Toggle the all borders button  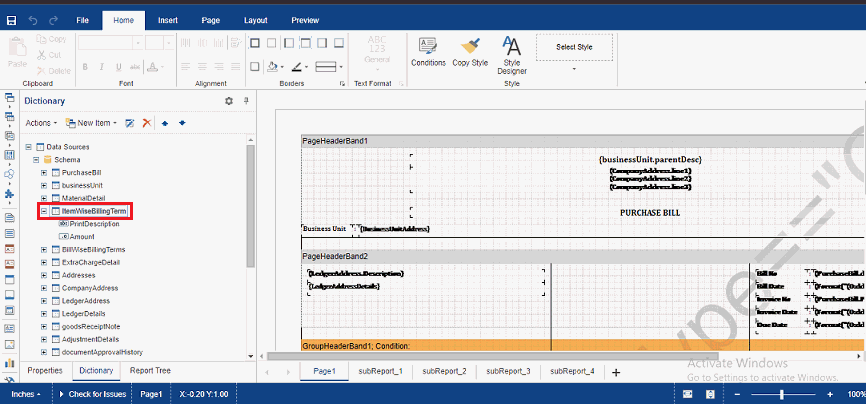pos(254,43)
